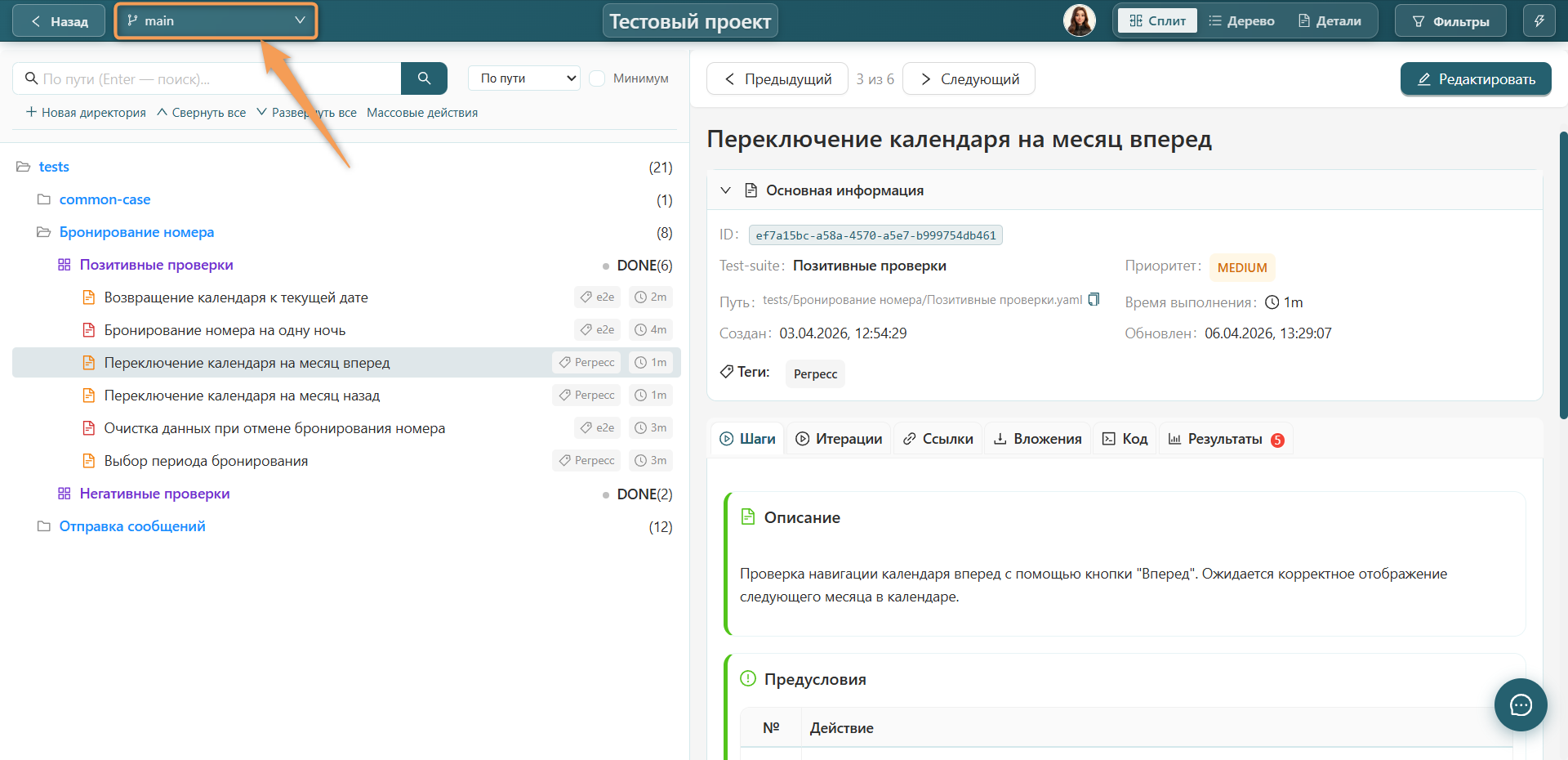Open the user avatar profile
This screenshot has width=1568, height=760.
pyautogui.click(x=1080, y=20)
